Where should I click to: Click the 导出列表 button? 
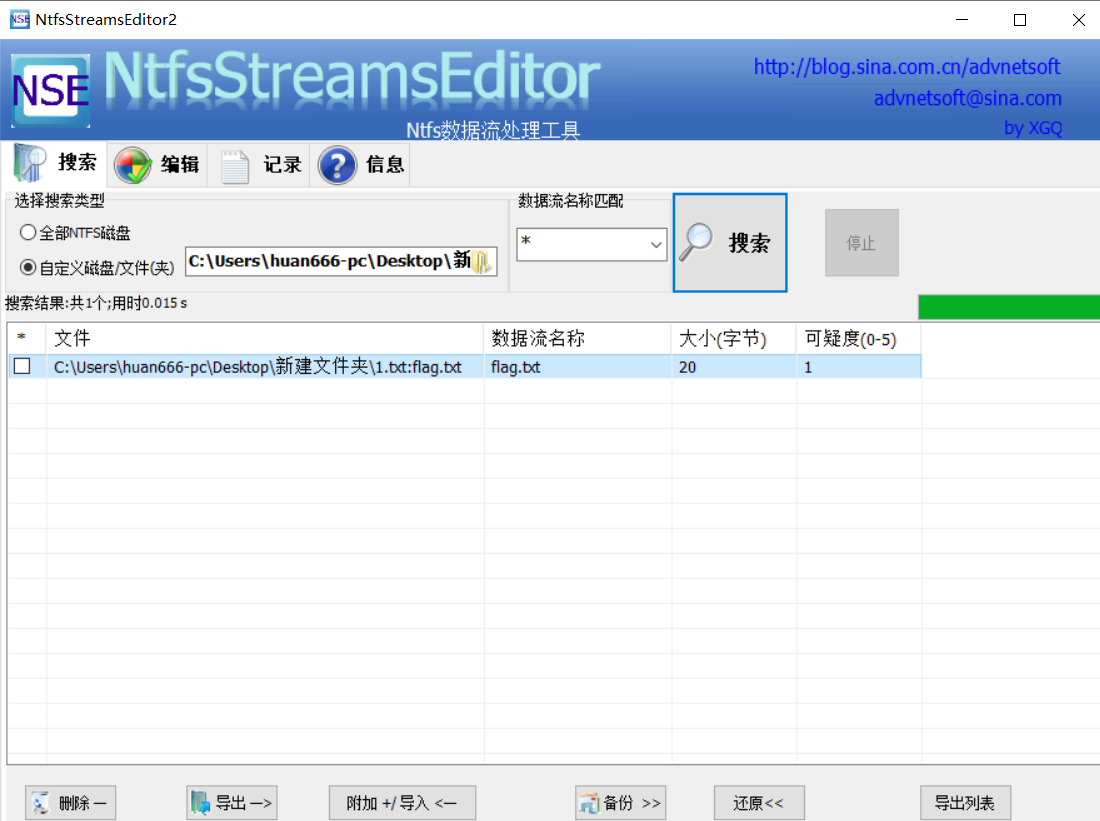tap(965, 803)
